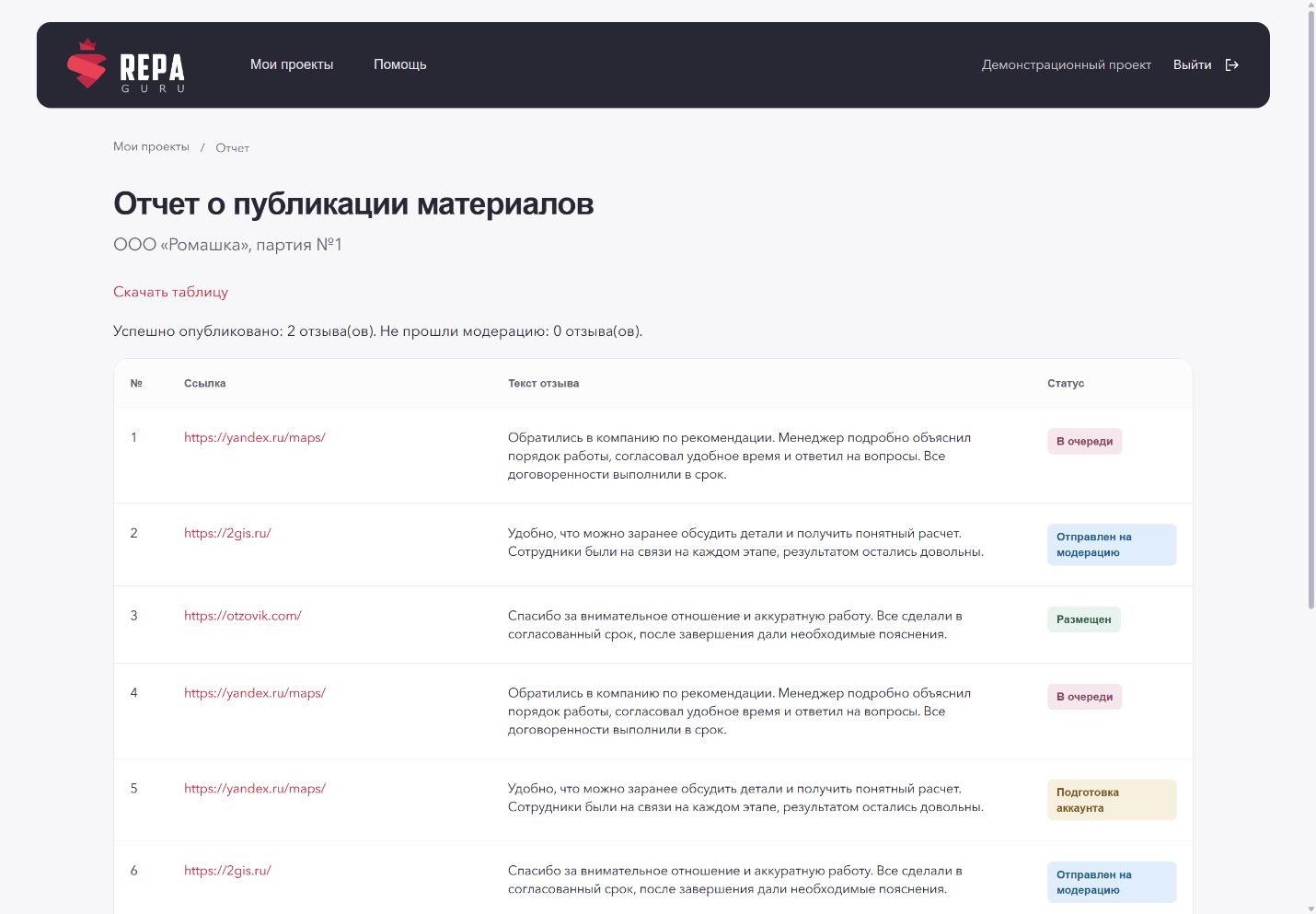The width and height of the screenshot is (1316, 914).
Task: Click the Подготовка аккаунта status badge
Action: (1112, 800)
